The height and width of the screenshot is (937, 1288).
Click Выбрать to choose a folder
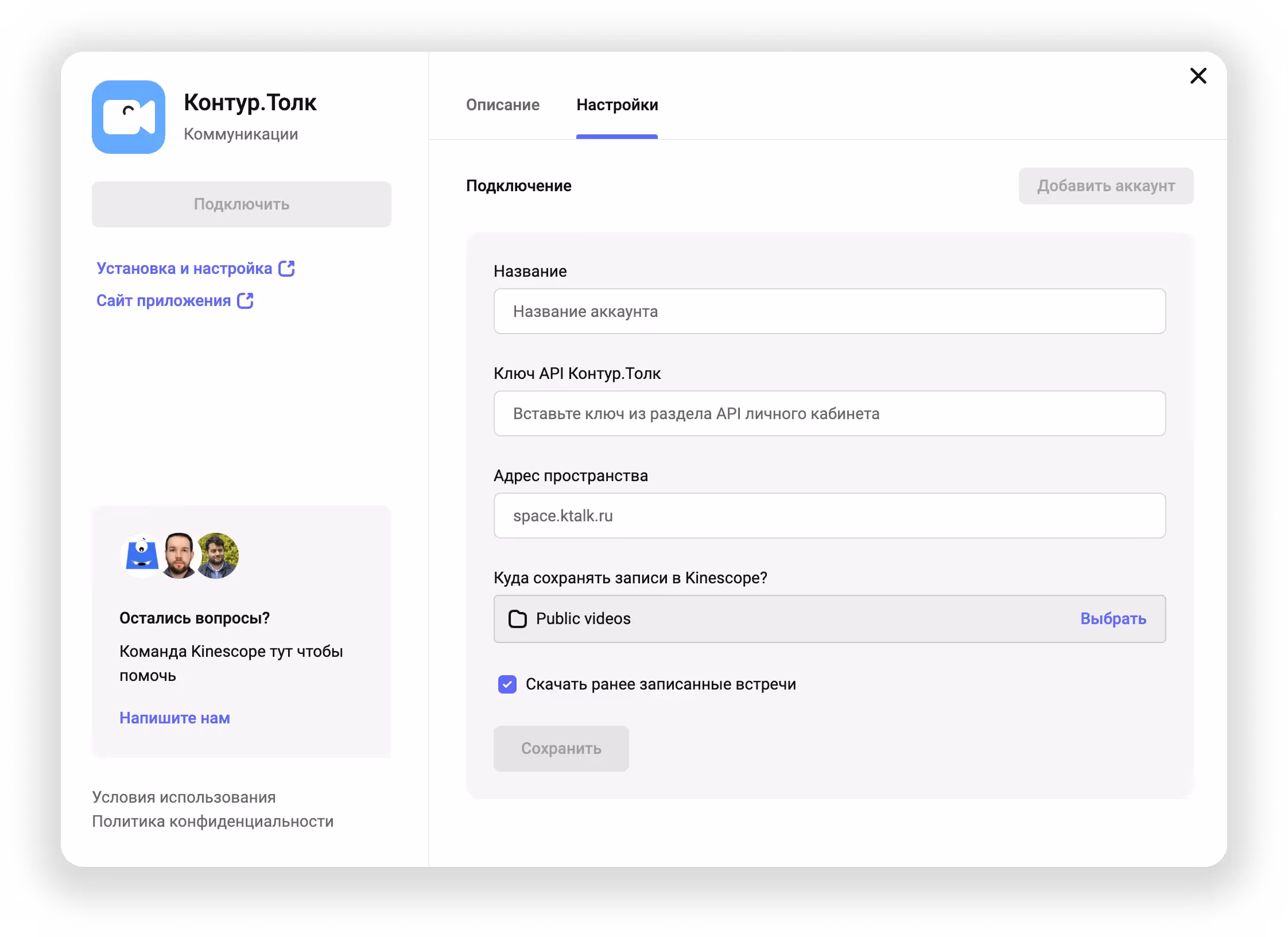tap(1113, 618)
